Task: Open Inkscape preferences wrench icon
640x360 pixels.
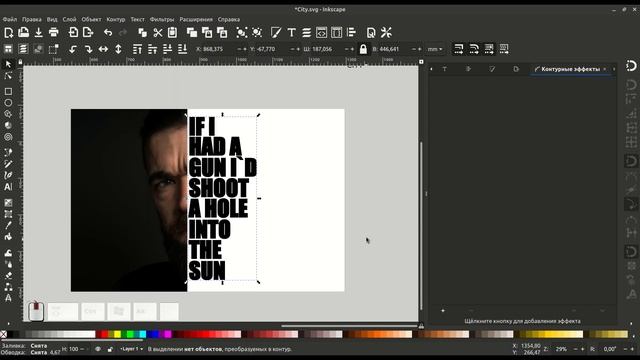Action: [386, 33]
